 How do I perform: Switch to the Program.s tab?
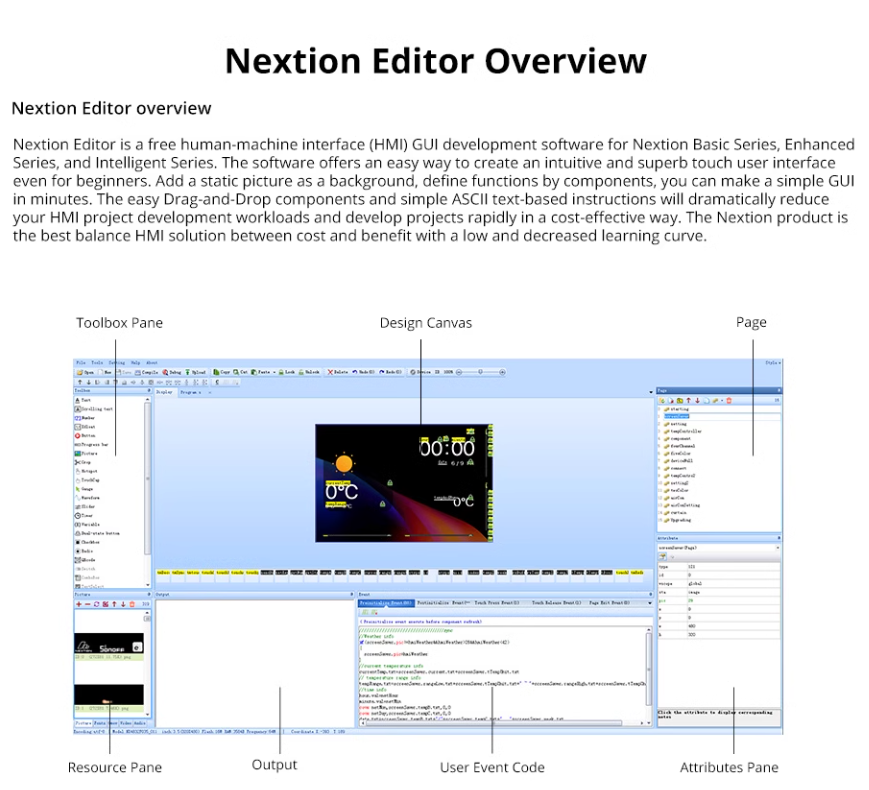(190, 392)
